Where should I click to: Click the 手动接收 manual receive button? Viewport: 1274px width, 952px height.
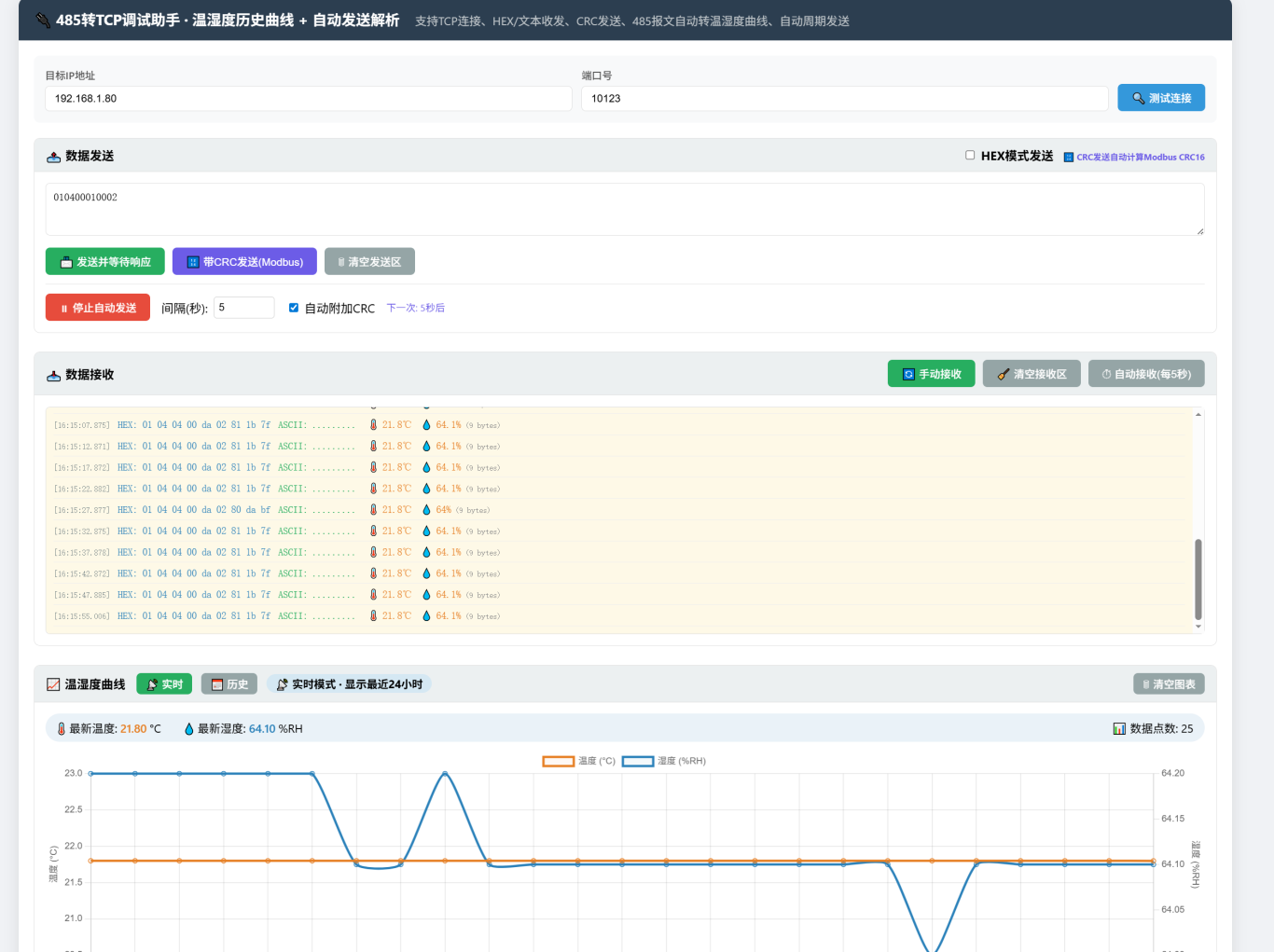pyautogui.click(x=931, y=374)
